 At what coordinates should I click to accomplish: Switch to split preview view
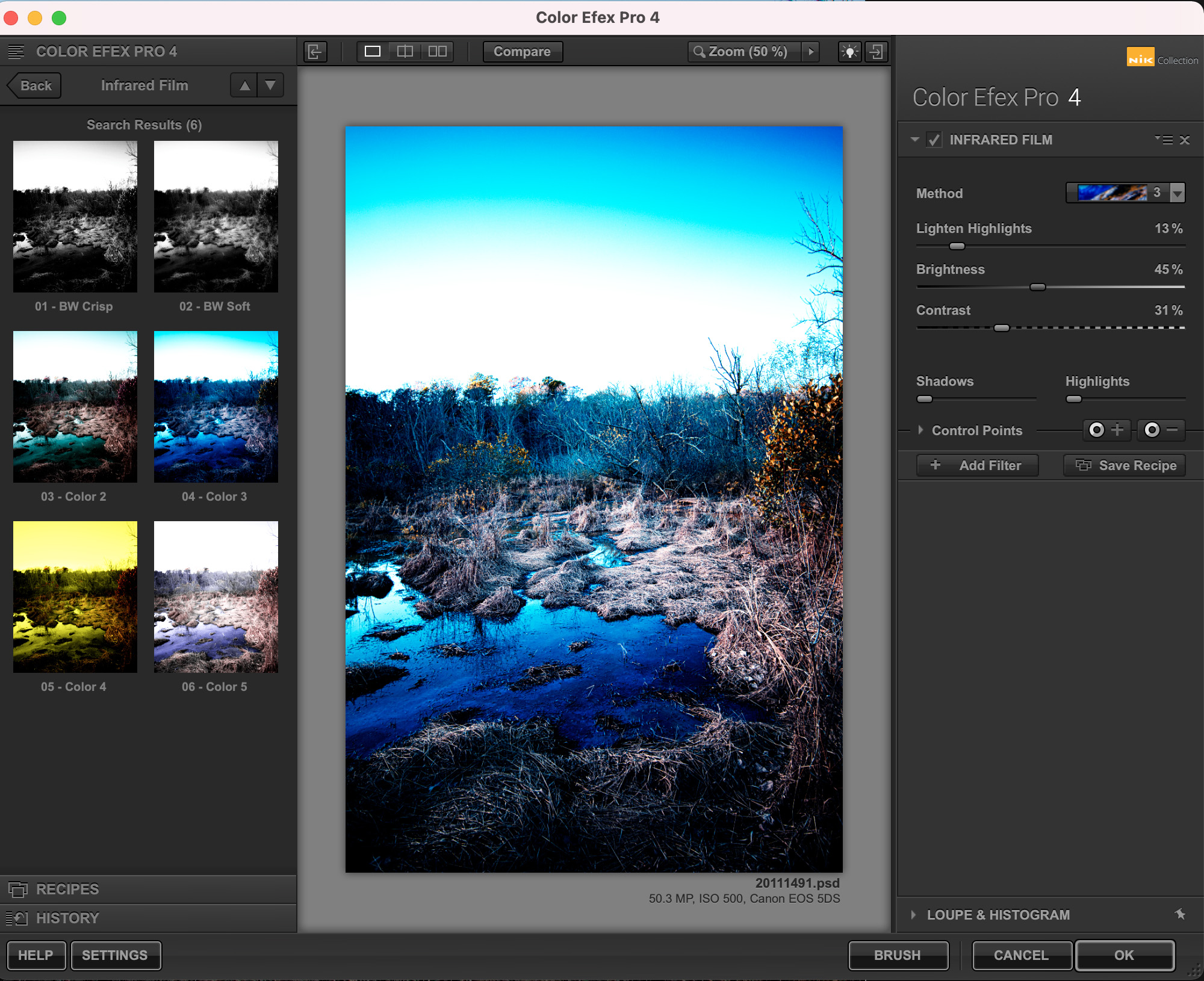(x=405, y=52)
